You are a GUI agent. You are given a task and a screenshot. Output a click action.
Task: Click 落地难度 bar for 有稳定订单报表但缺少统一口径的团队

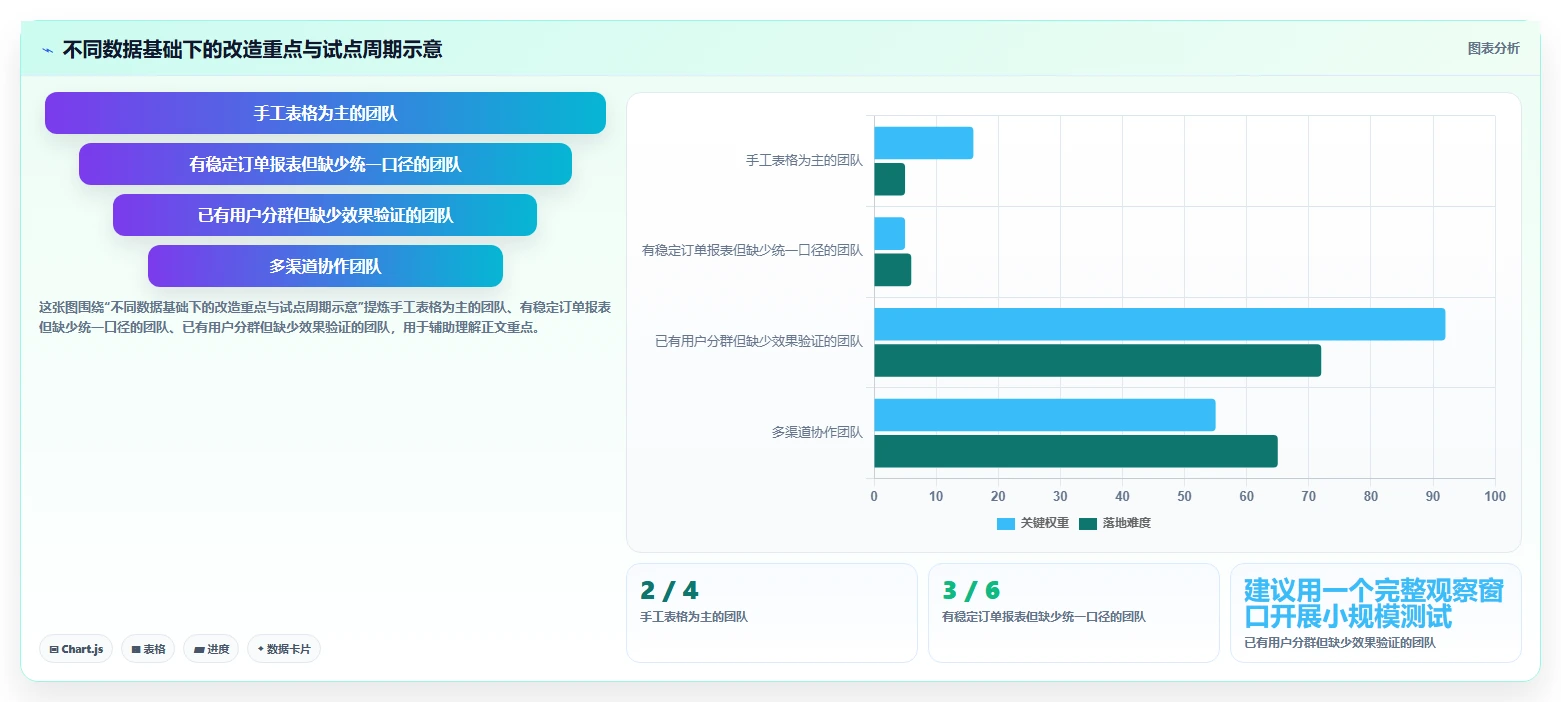pos(892,270)
